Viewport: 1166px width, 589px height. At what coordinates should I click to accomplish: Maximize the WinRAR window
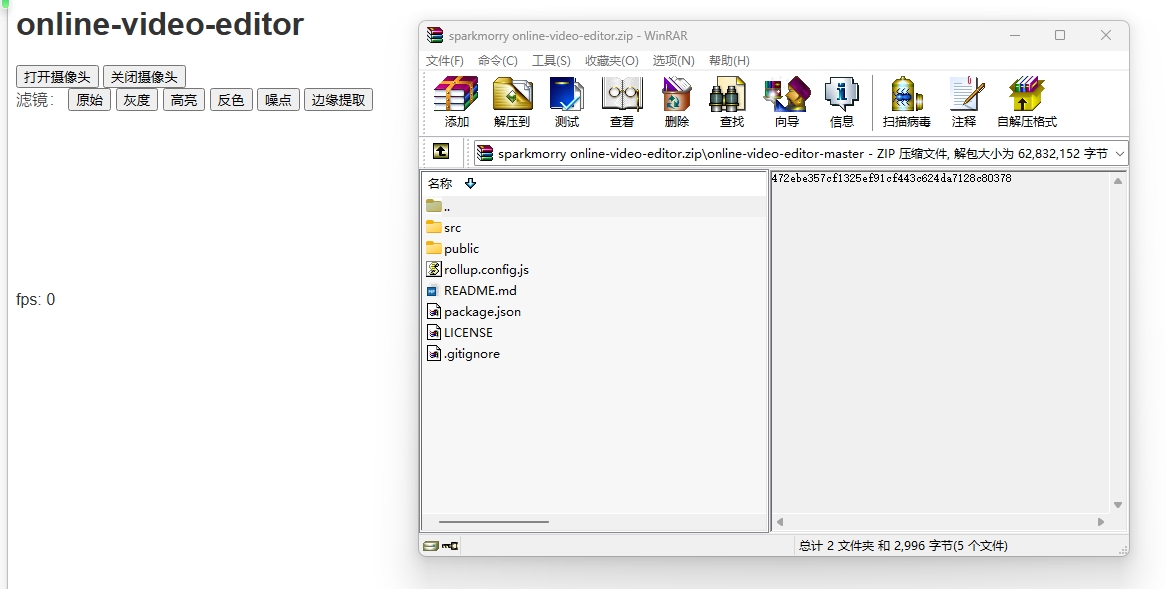pos(1060,35)
